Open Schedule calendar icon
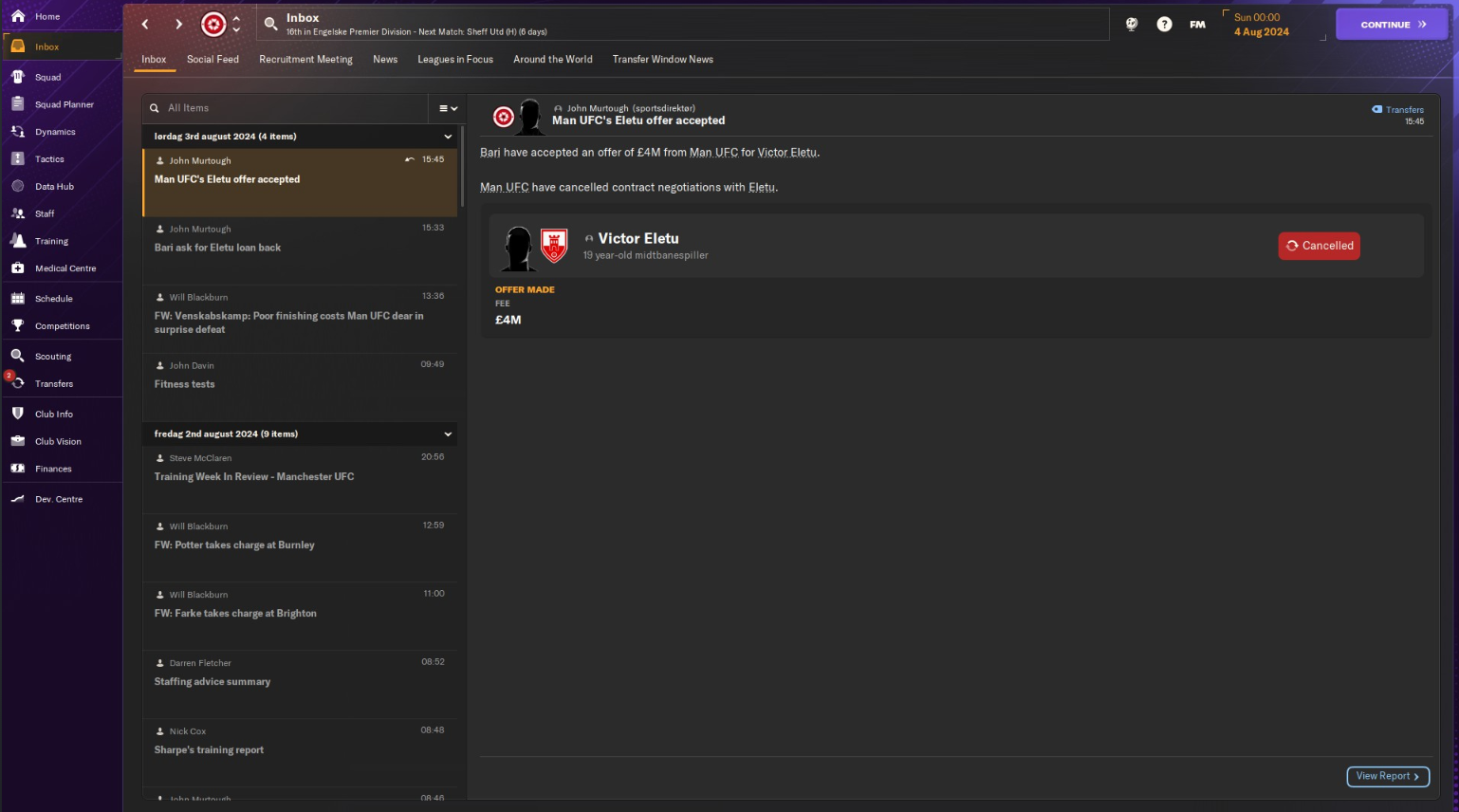 pos(17,299)
